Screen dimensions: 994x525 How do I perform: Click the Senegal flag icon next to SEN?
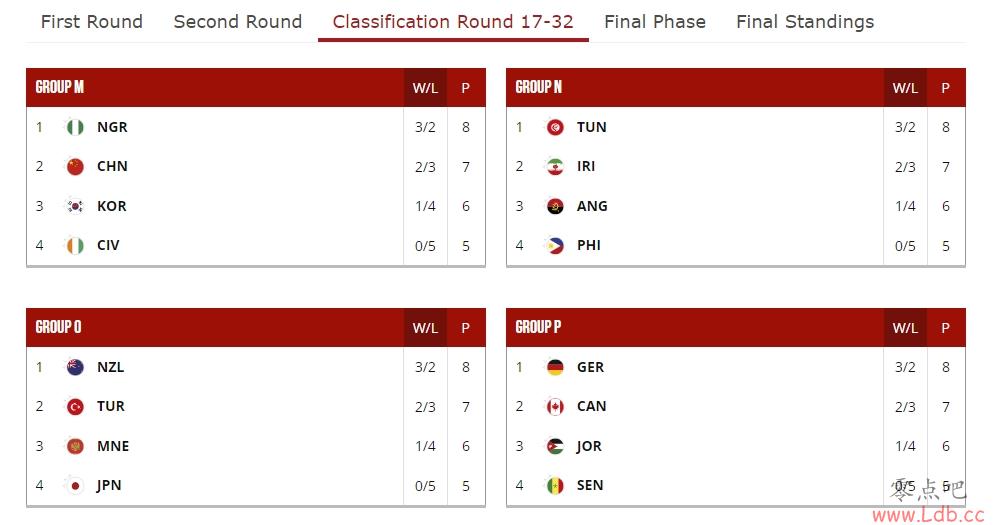pyautogui.click(x=555, y=486)
